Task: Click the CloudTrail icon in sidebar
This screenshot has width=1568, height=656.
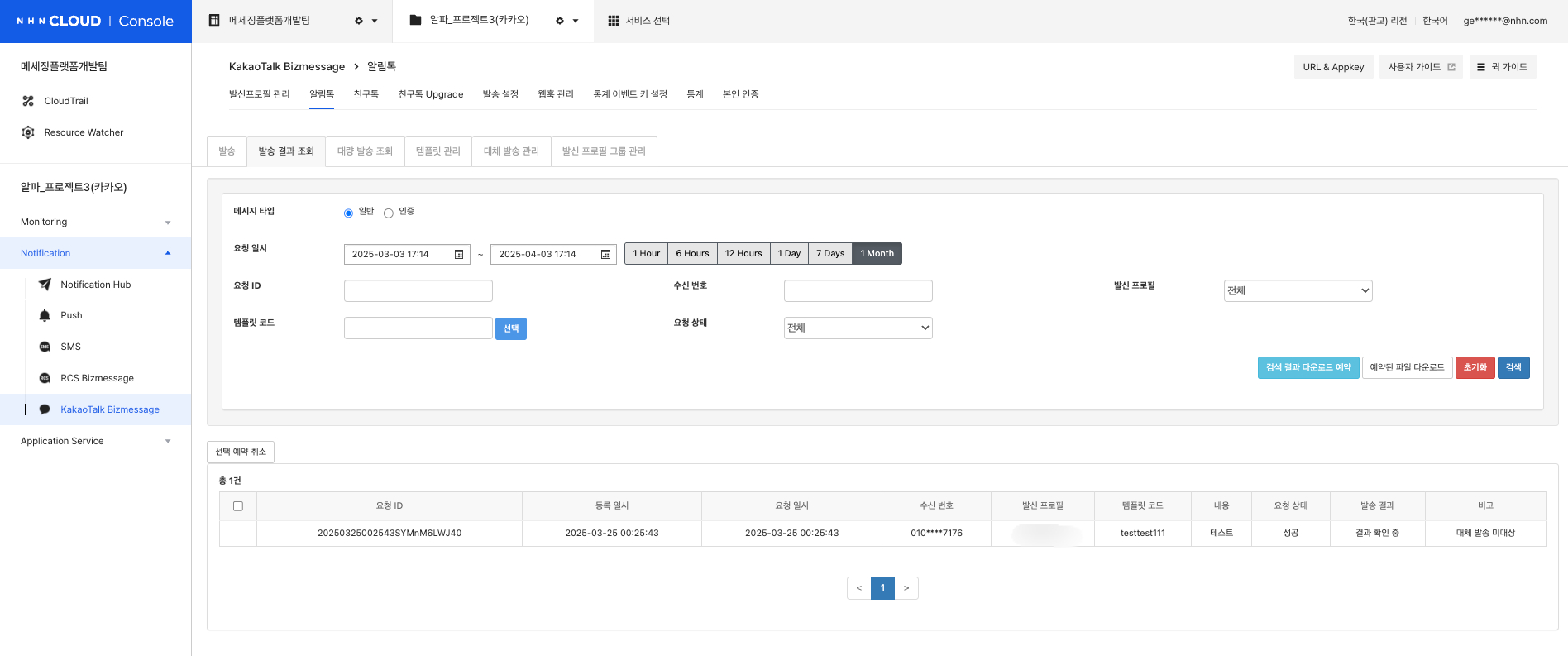Action: click(28, 101)
